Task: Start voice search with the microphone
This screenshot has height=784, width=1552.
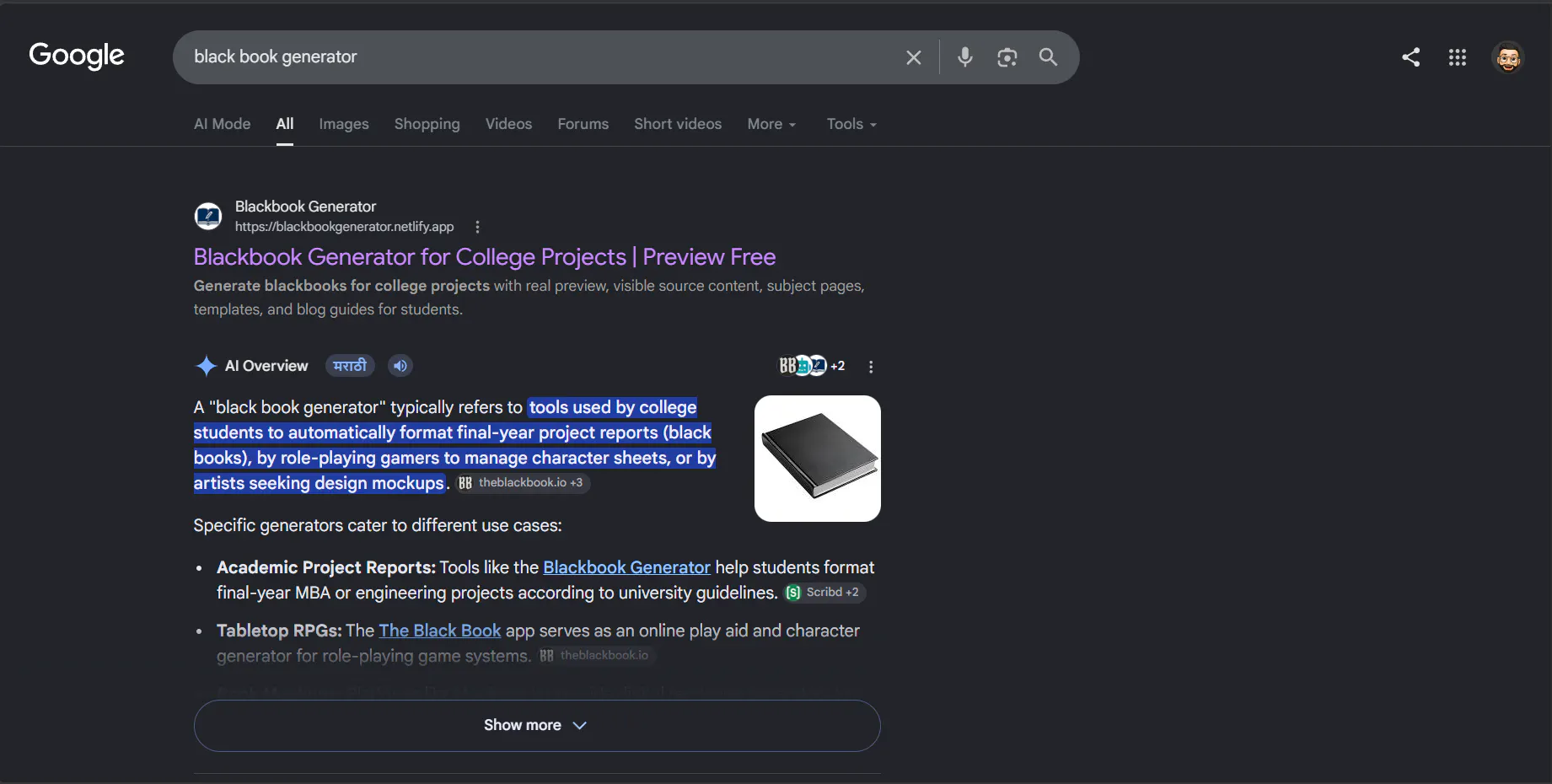Action: click(965, 57)
